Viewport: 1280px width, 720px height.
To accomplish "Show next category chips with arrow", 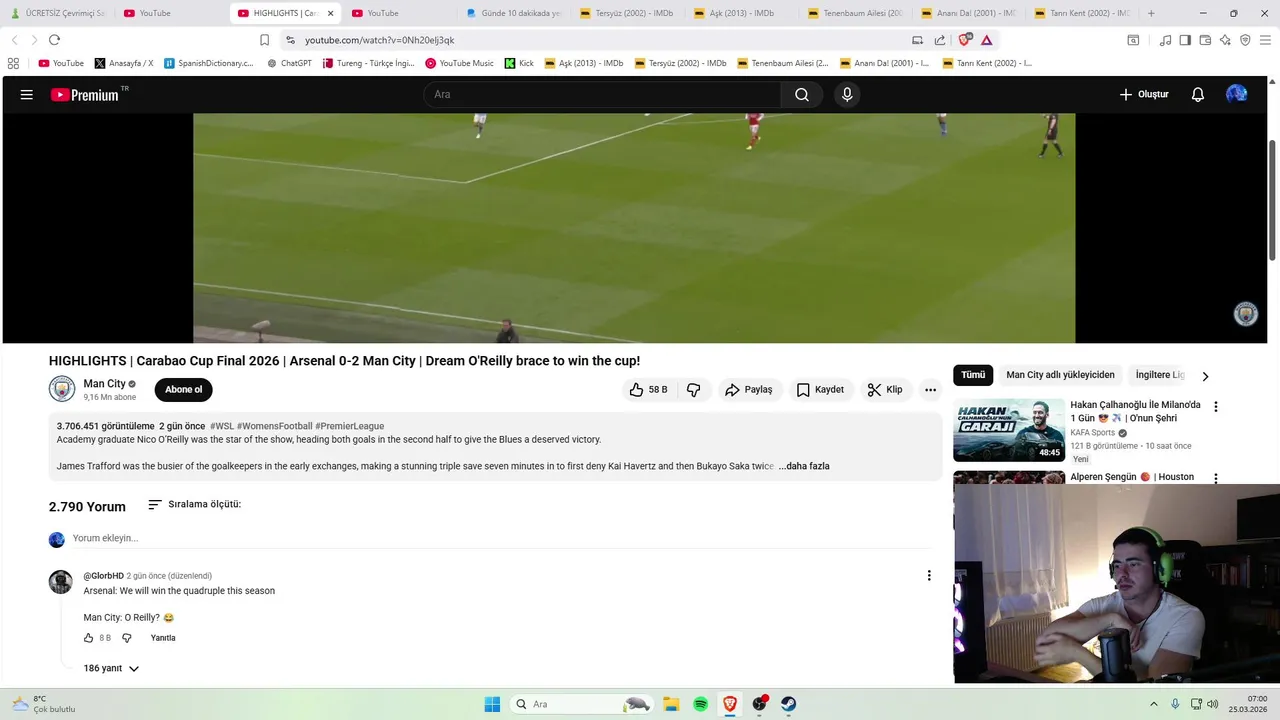I will [x=1205, y=376].
